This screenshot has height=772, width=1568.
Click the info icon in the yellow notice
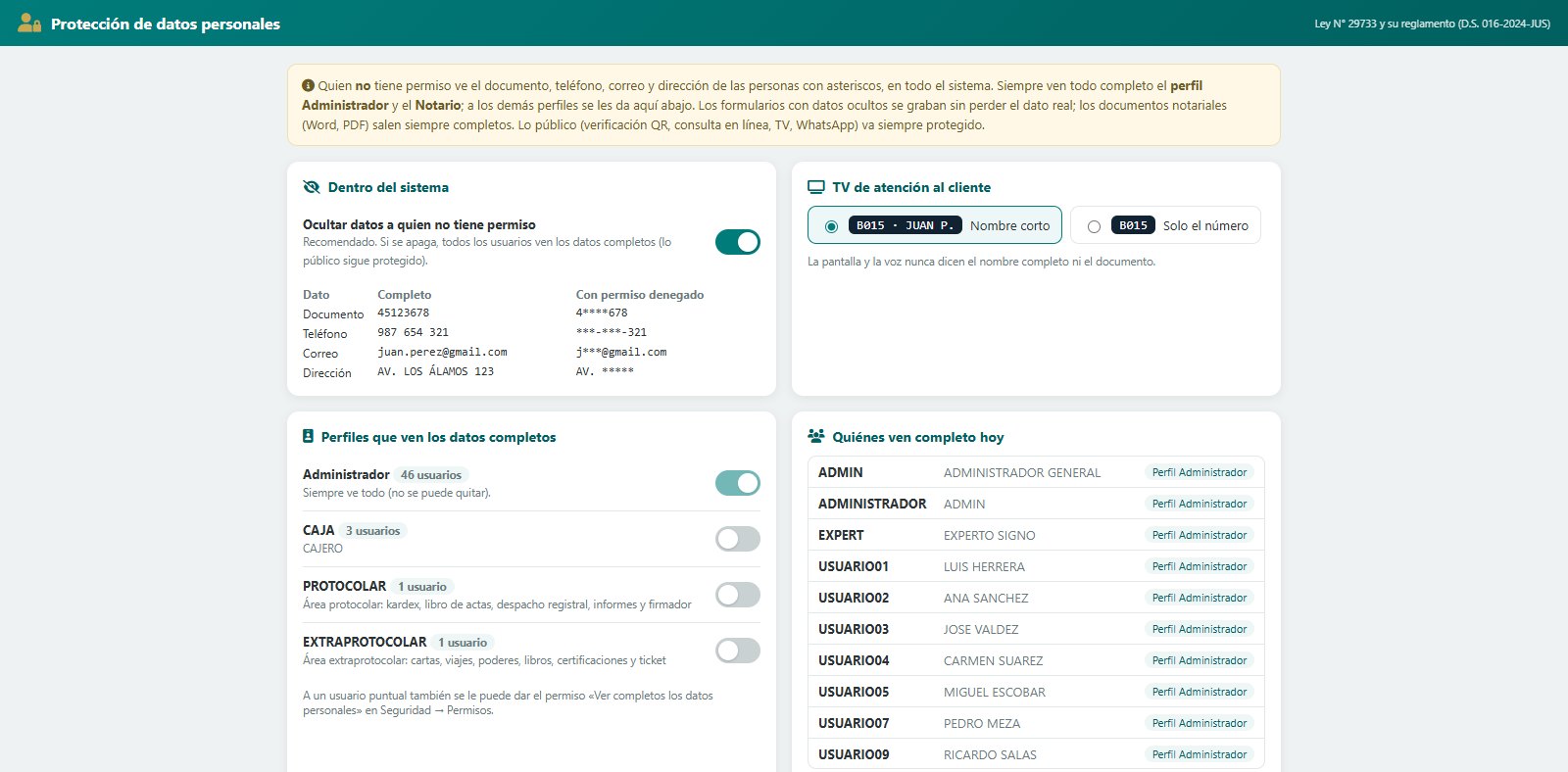pyautogui.click(x=308, y=85)
